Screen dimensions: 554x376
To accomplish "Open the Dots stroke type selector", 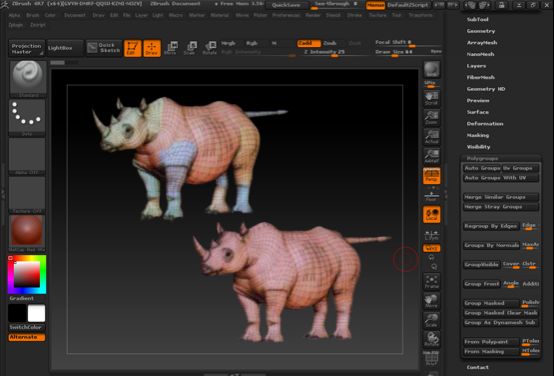I will [28, 118].
